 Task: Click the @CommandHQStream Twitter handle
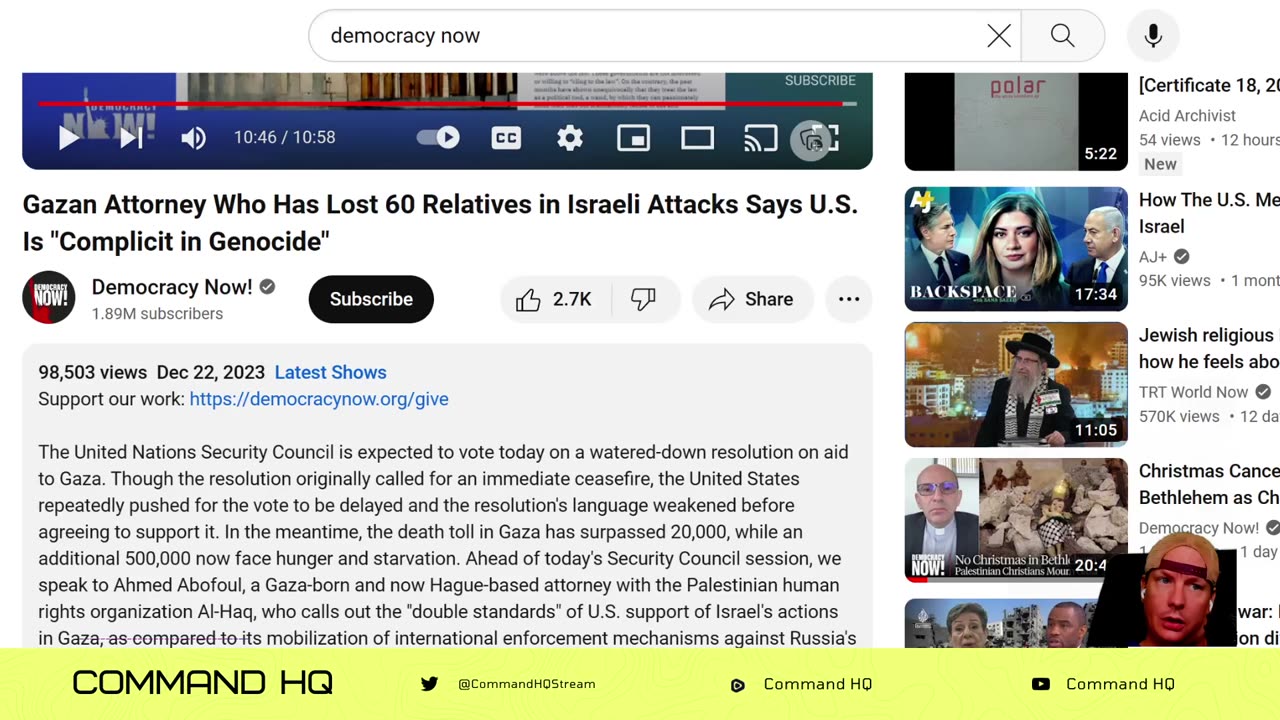coord(526,684)
